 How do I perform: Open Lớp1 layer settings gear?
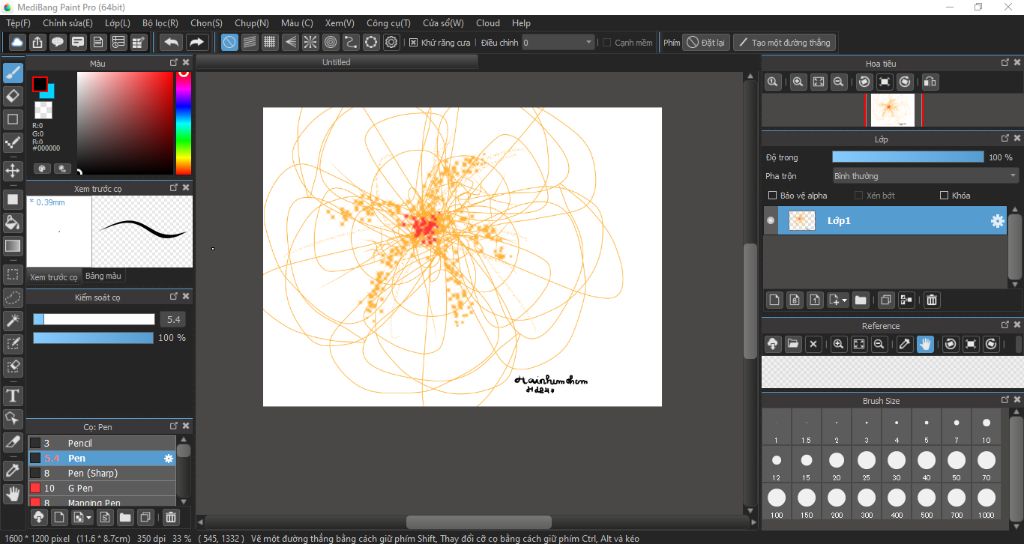tap(997, 221)
